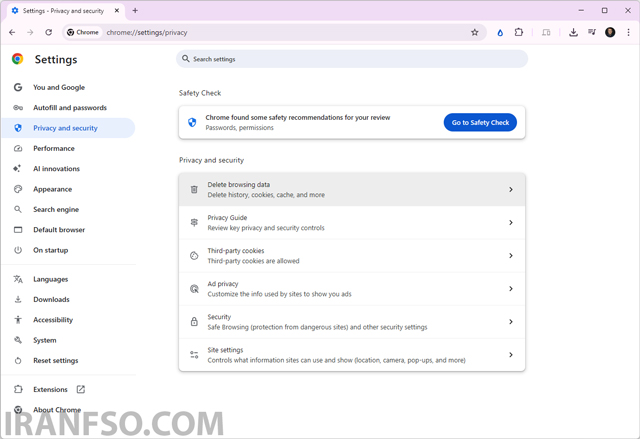
Task: Open Search engine settings
Action: pyautogui.click(x=69, y=209)
